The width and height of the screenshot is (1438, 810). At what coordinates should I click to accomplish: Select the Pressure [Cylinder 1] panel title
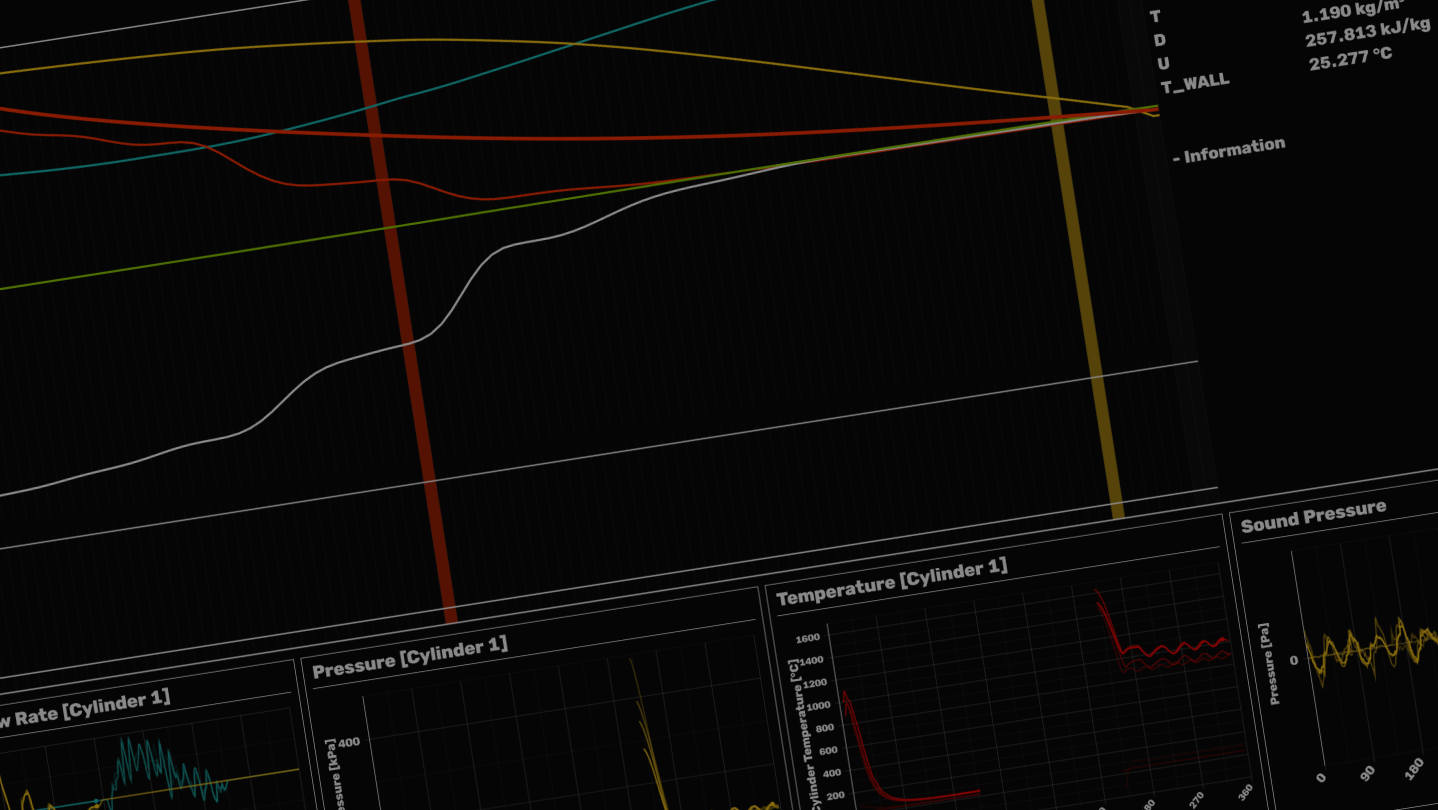(410, 656)
